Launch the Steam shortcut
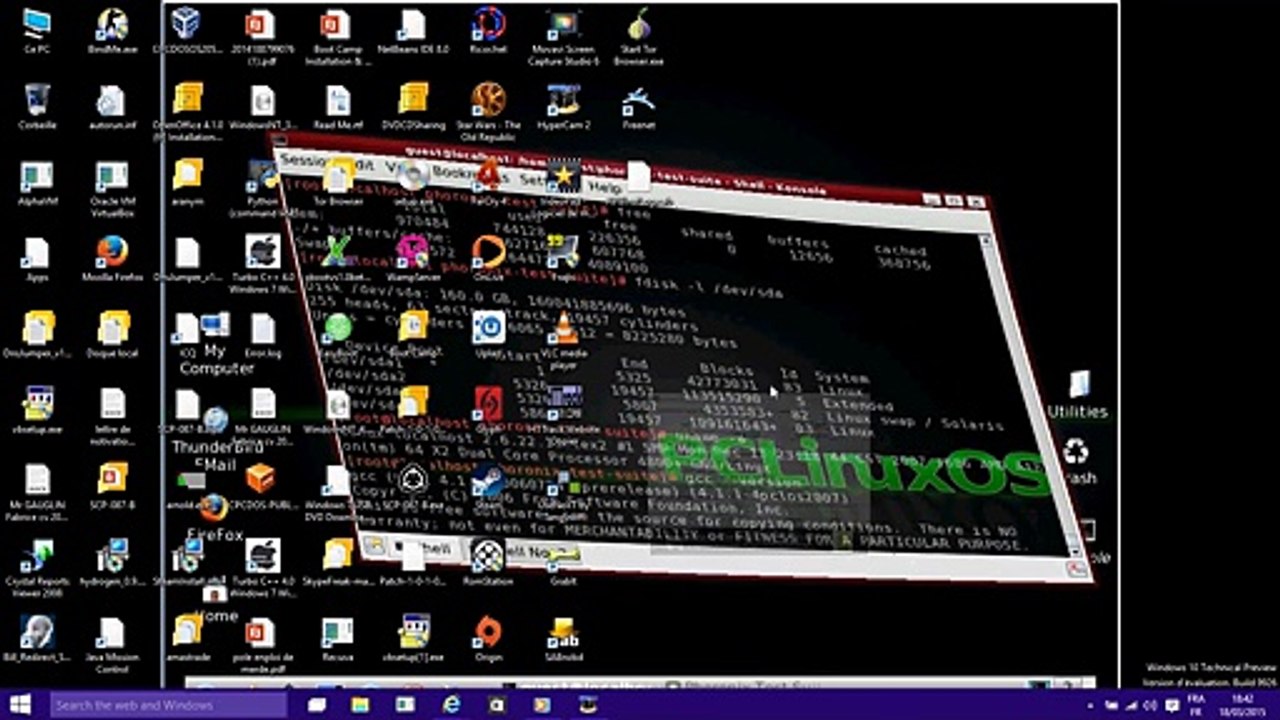Screen dimensions: 1280x720 (x=488, y=487)
